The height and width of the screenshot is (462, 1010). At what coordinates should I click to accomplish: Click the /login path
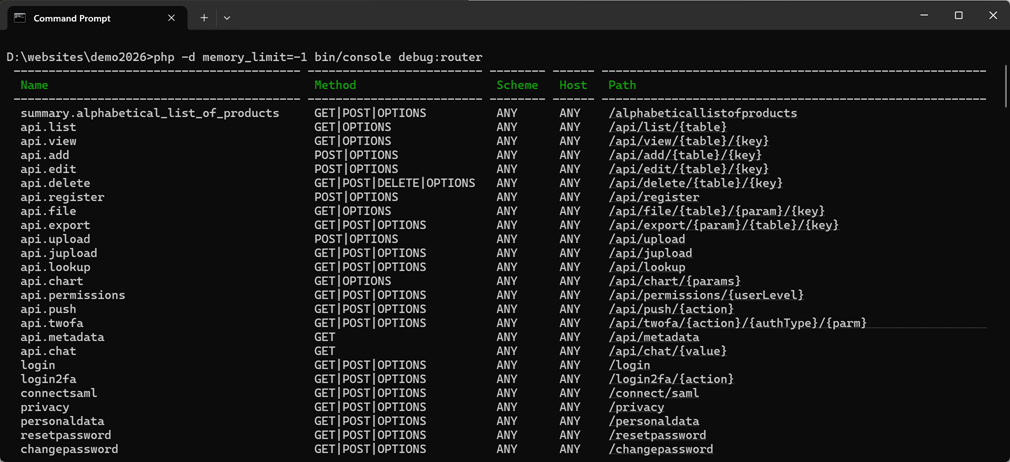(629, 365)
